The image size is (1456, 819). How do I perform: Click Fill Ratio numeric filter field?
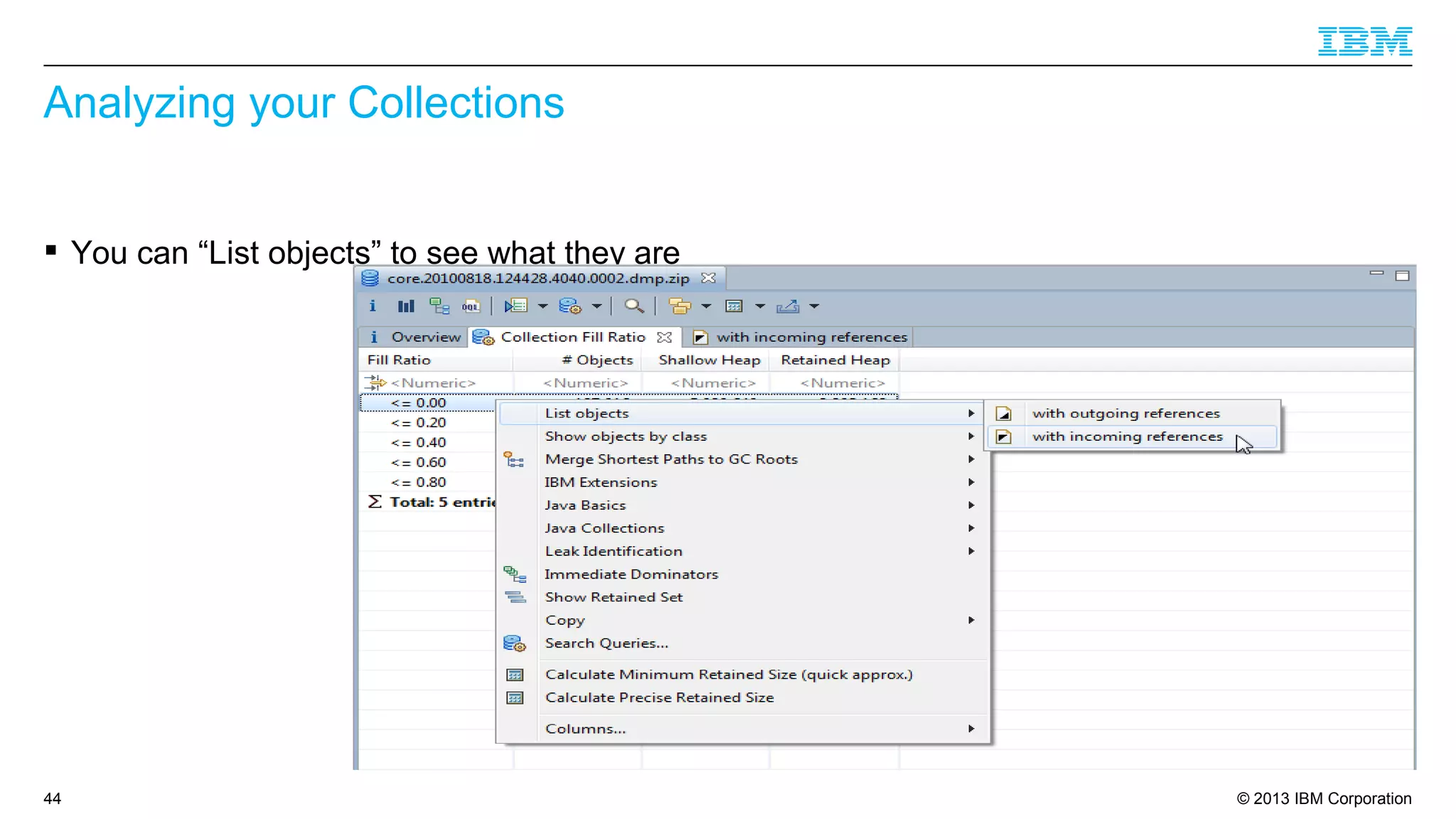pyautogui.click(x=435, y=382)
